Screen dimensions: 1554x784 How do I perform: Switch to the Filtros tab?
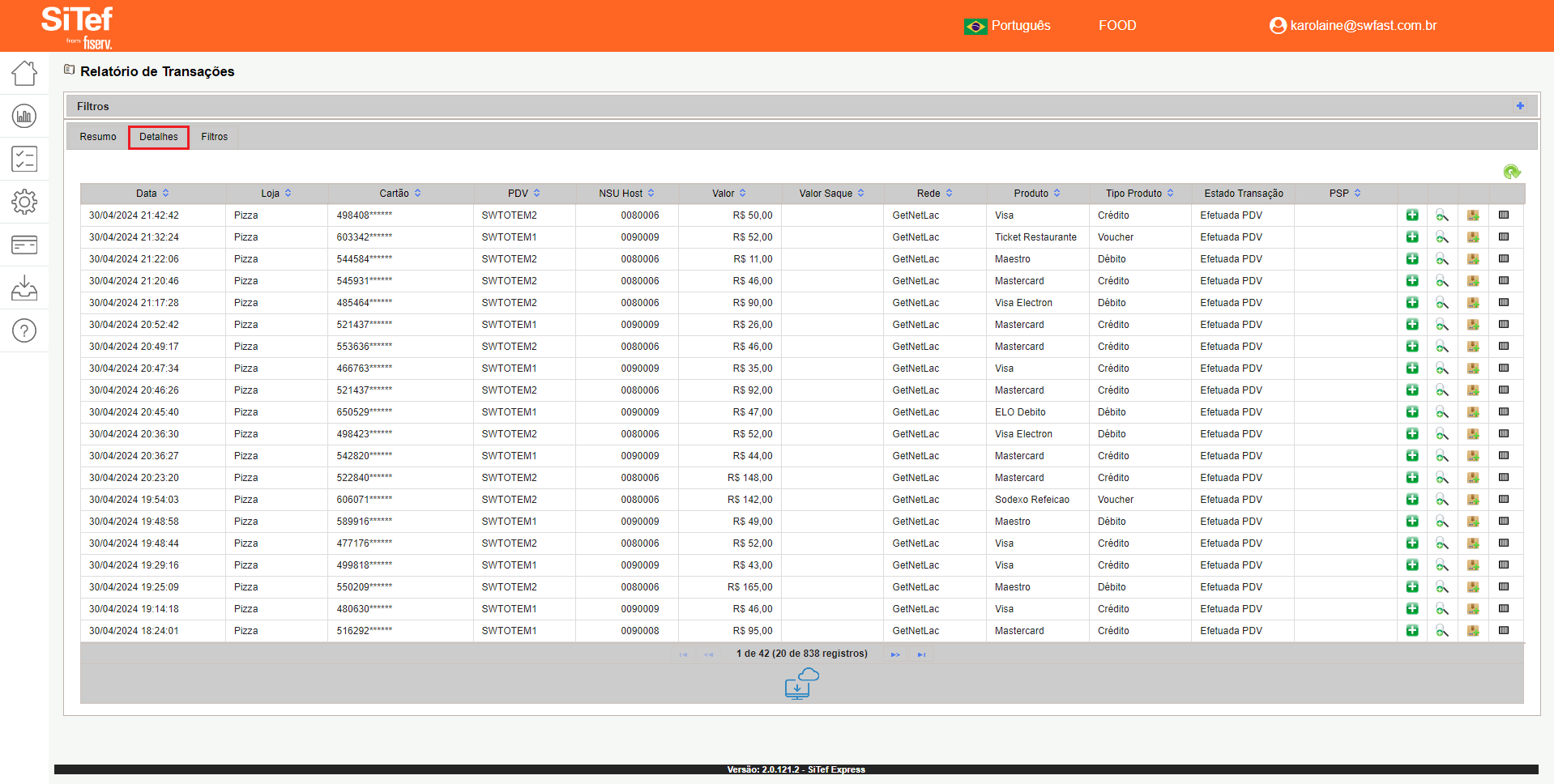[x=215, y=137]
